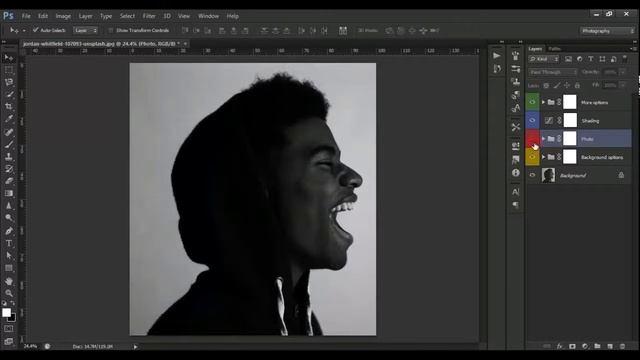
Task: Select the Gradient tool
Action: point(9,193)
